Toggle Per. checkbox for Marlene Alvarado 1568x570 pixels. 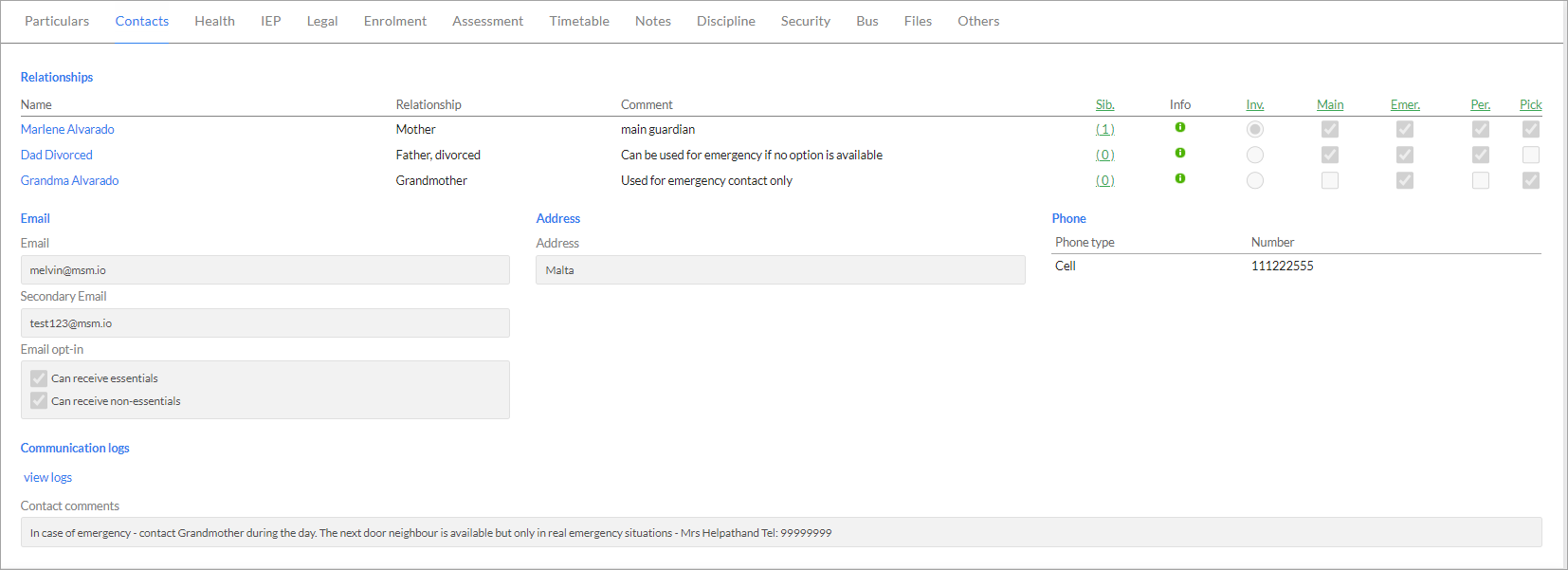pyautogui.click(x=1481, y=129)
